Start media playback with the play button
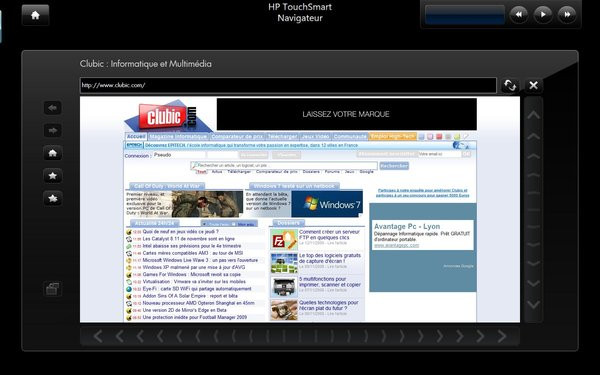600x375 pixels. (x=543, y=15)
